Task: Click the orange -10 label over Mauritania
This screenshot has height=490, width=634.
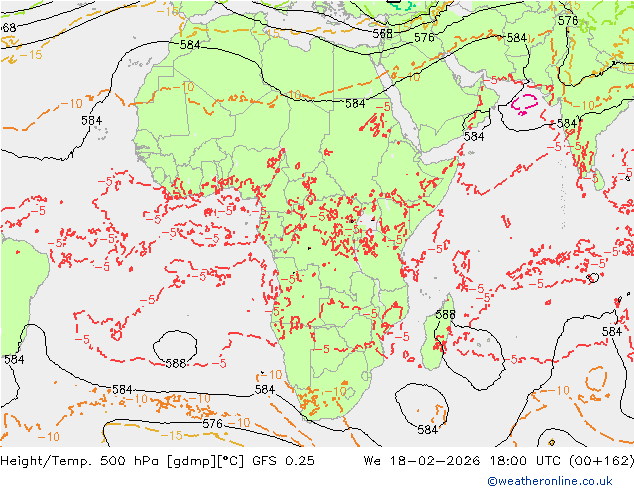Action: pyautogui.click(x=183, y=87)
